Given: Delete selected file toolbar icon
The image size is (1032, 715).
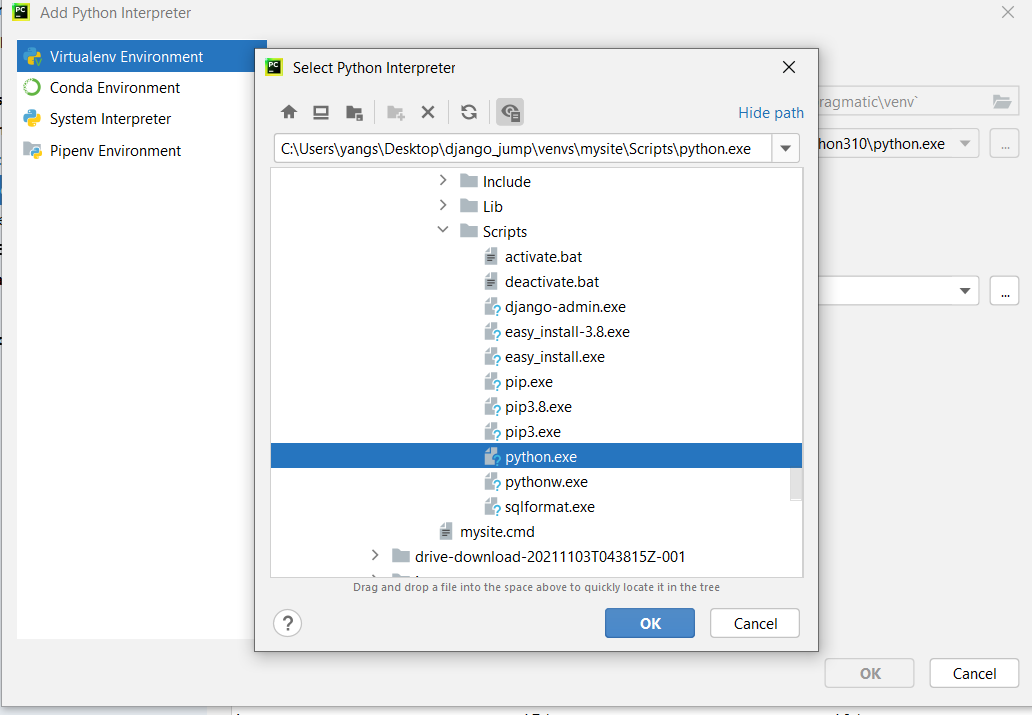Looking at the screenshot, I should click(428, 113).
